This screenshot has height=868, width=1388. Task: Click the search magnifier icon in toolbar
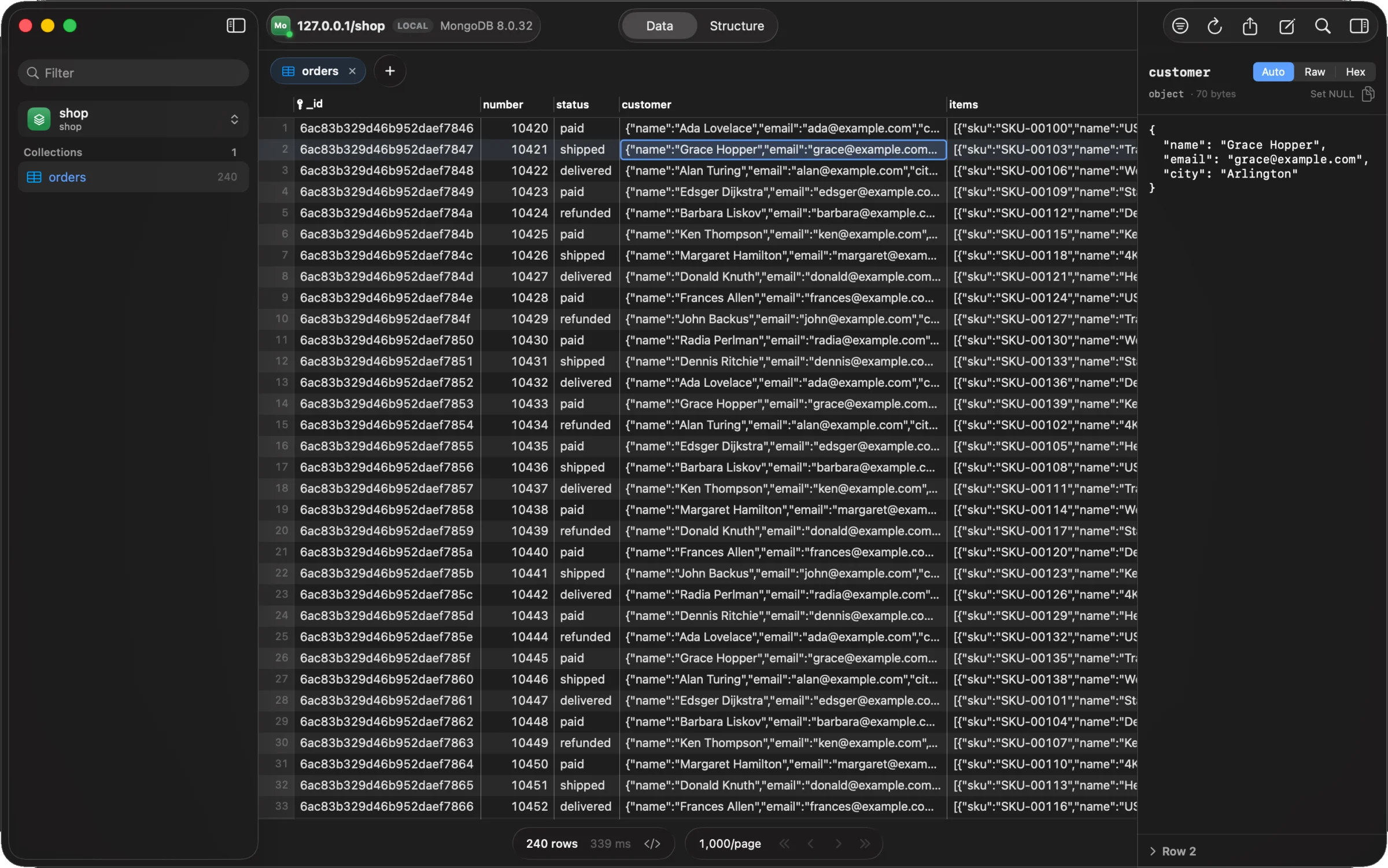click(1323, 26)
